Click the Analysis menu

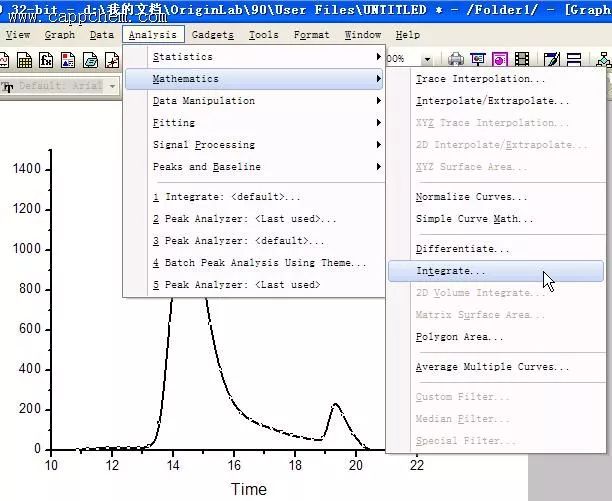pos(153,35)
